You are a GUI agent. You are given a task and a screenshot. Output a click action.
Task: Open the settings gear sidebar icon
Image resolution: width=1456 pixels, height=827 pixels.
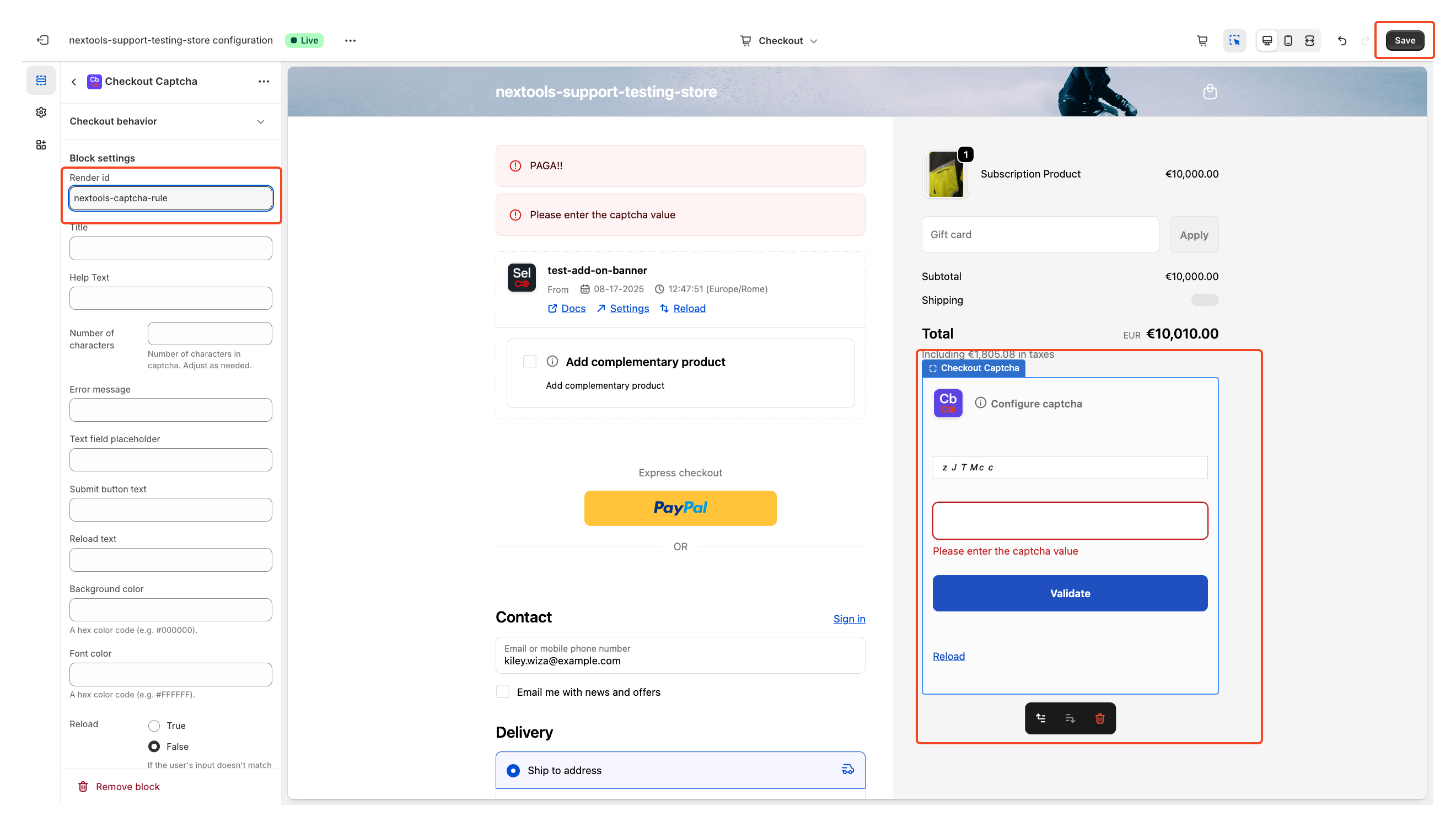coord(41,112)
